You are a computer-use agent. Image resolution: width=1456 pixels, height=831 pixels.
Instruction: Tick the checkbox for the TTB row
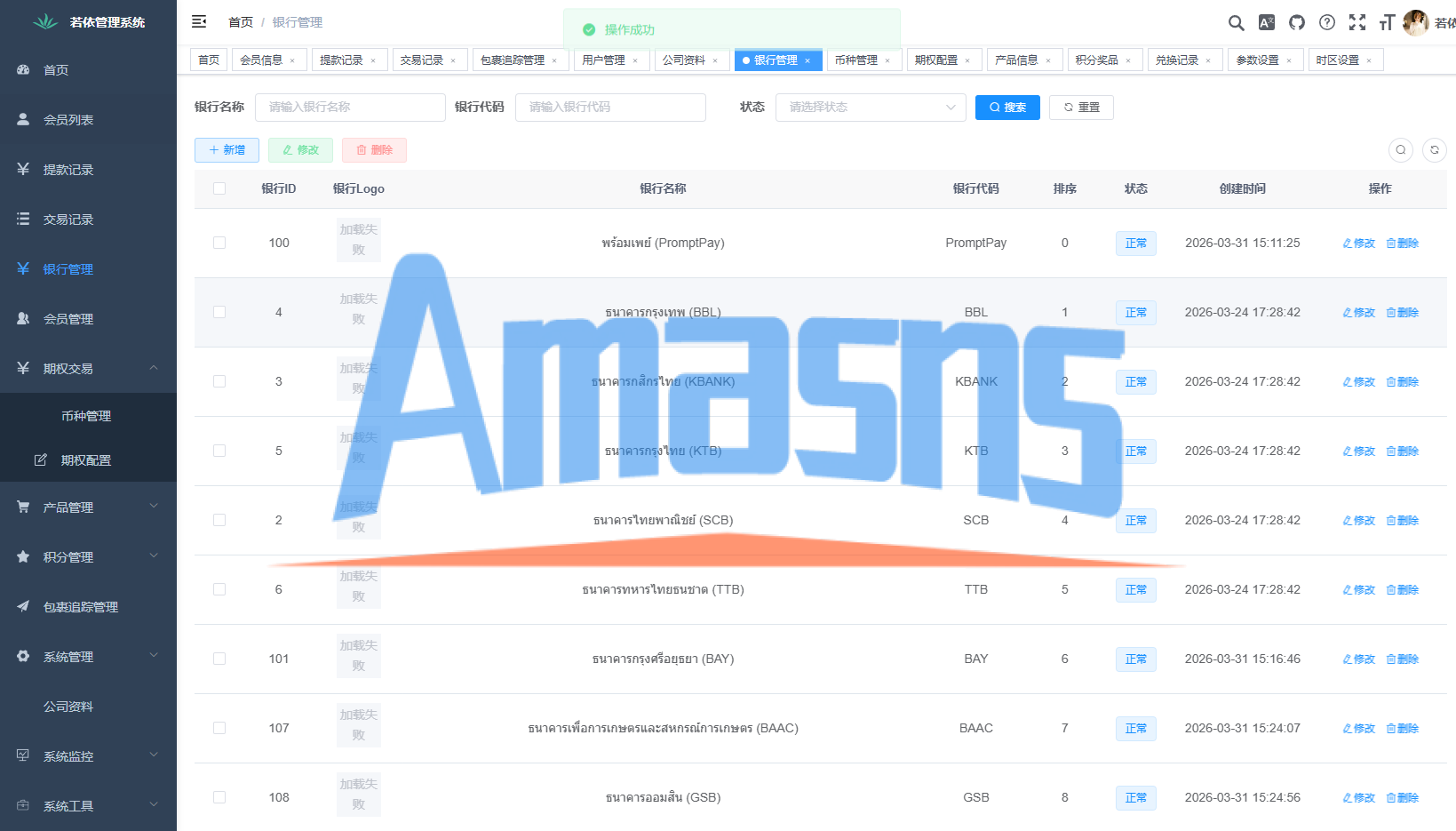219,589
